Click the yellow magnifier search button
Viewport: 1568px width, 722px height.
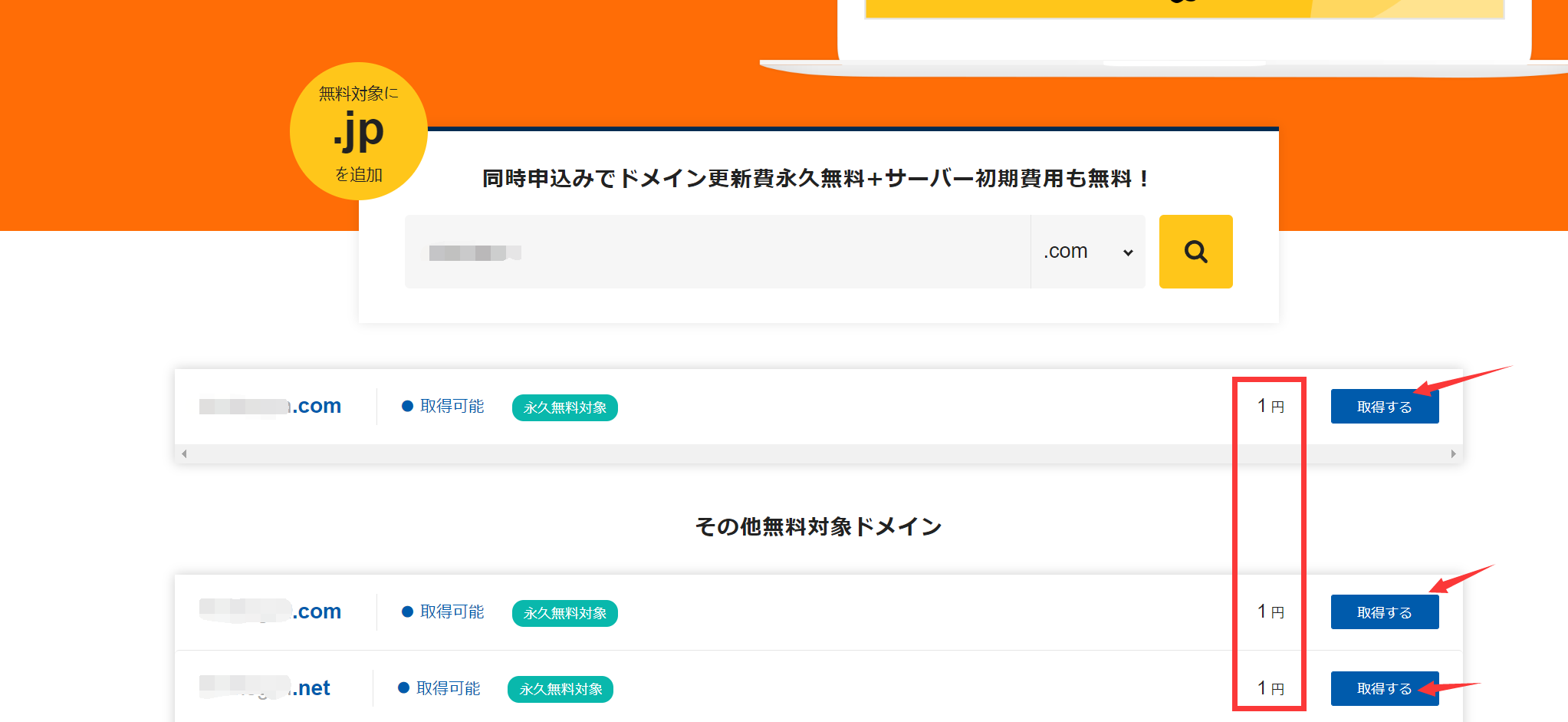(1195, 252)
